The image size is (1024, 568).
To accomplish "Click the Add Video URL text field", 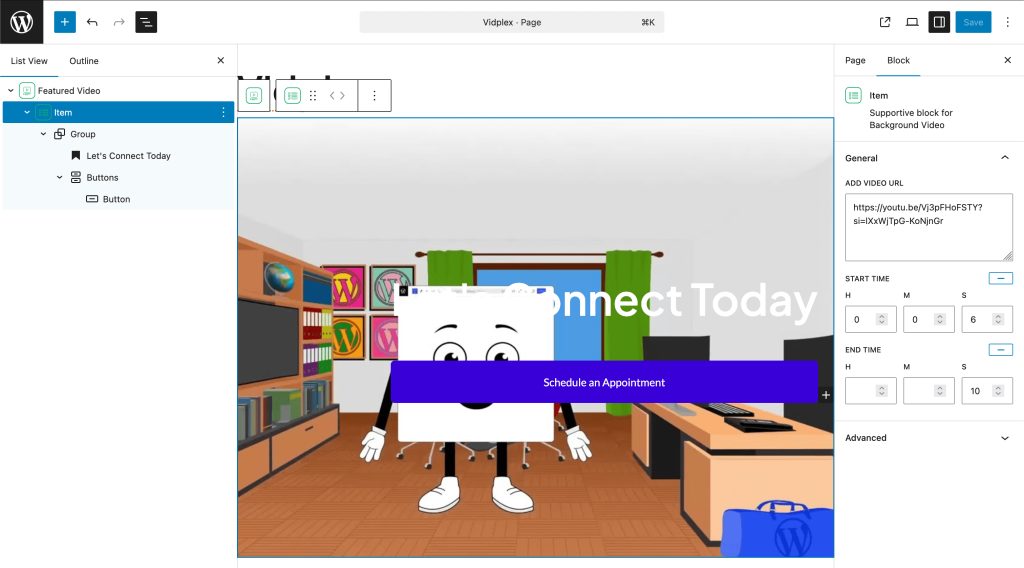I will 928,227.
